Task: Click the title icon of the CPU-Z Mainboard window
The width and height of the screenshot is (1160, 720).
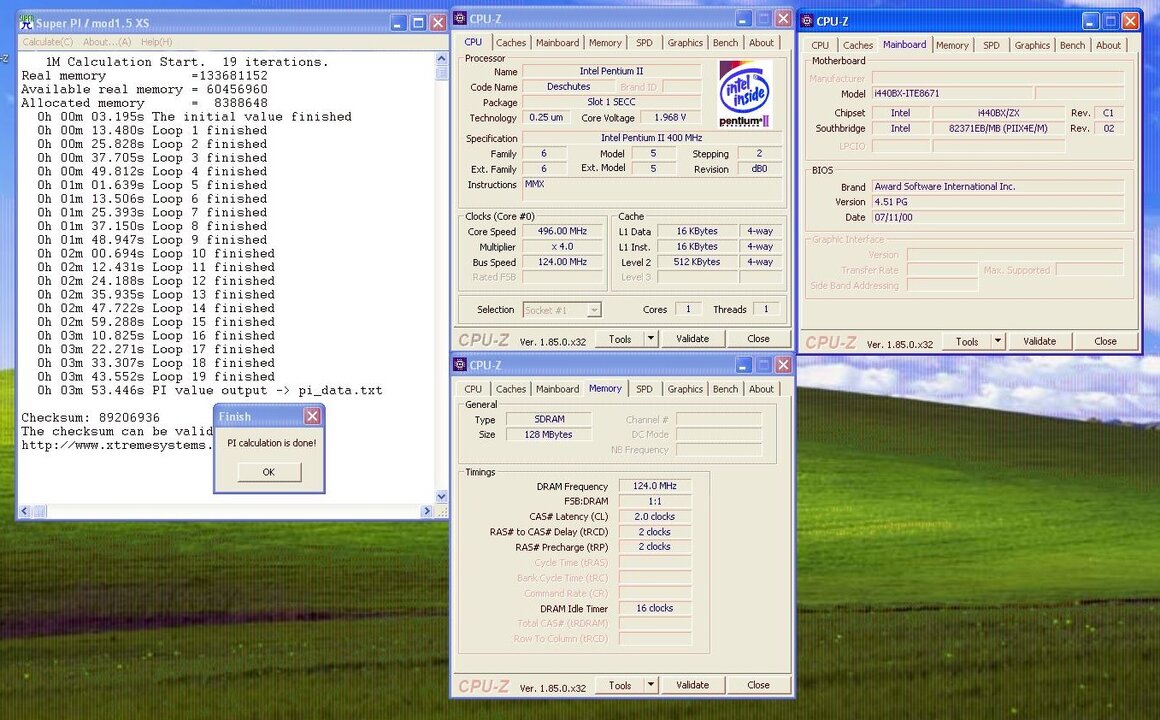Action: [x=807, y=21]
